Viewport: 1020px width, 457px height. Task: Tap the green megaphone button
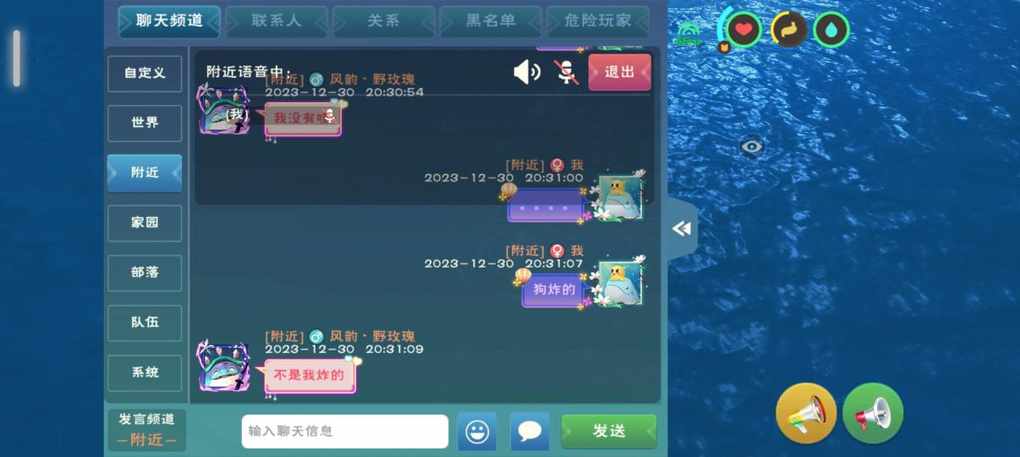(873, 413)
